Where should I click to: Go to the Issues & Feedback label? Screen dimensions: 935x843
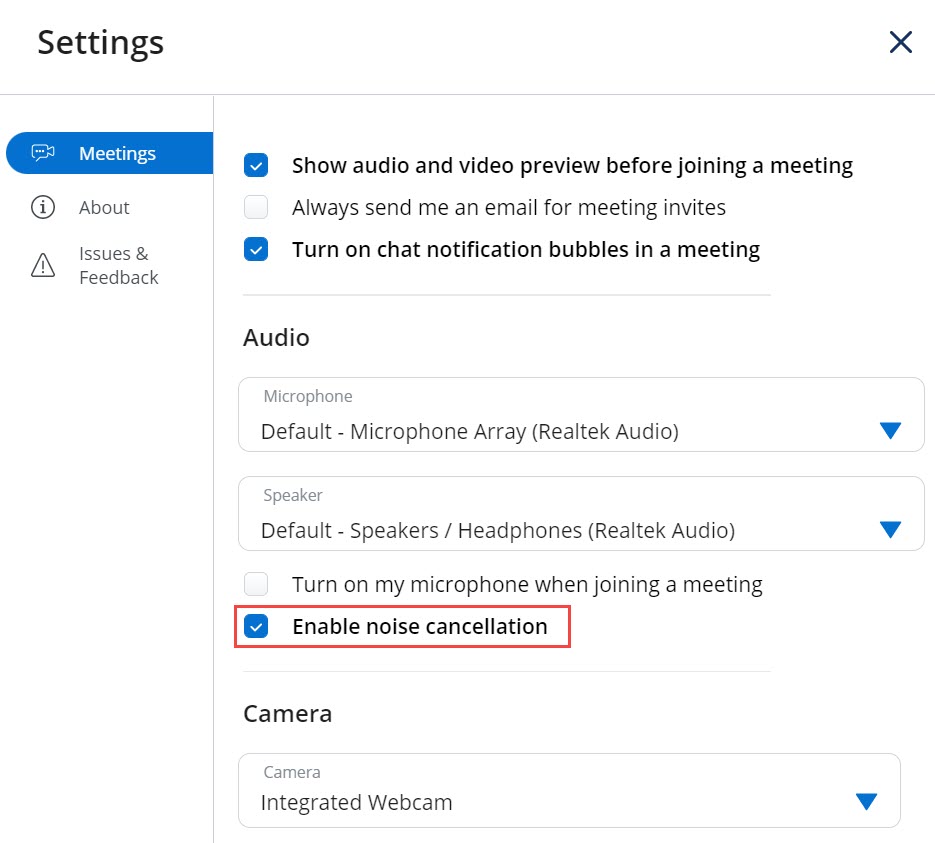(118, 265)
